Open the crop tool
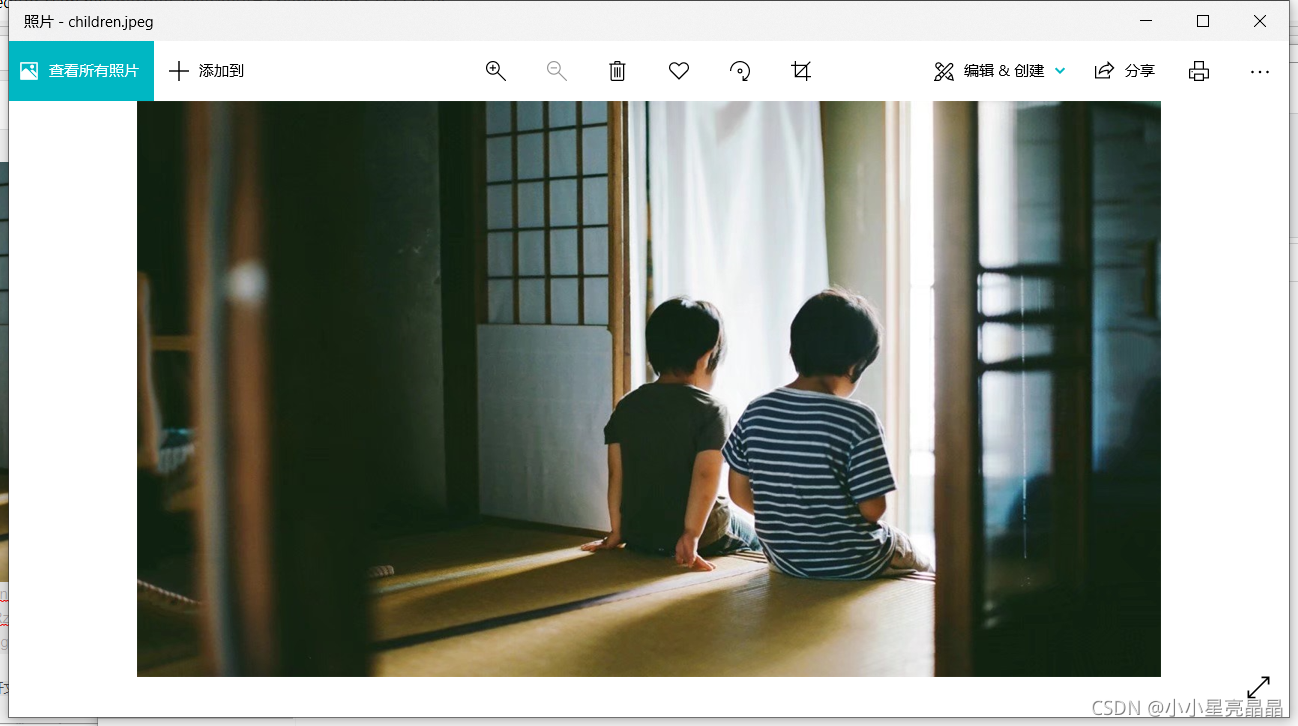The image size is (1298, 726). point(801,71)
